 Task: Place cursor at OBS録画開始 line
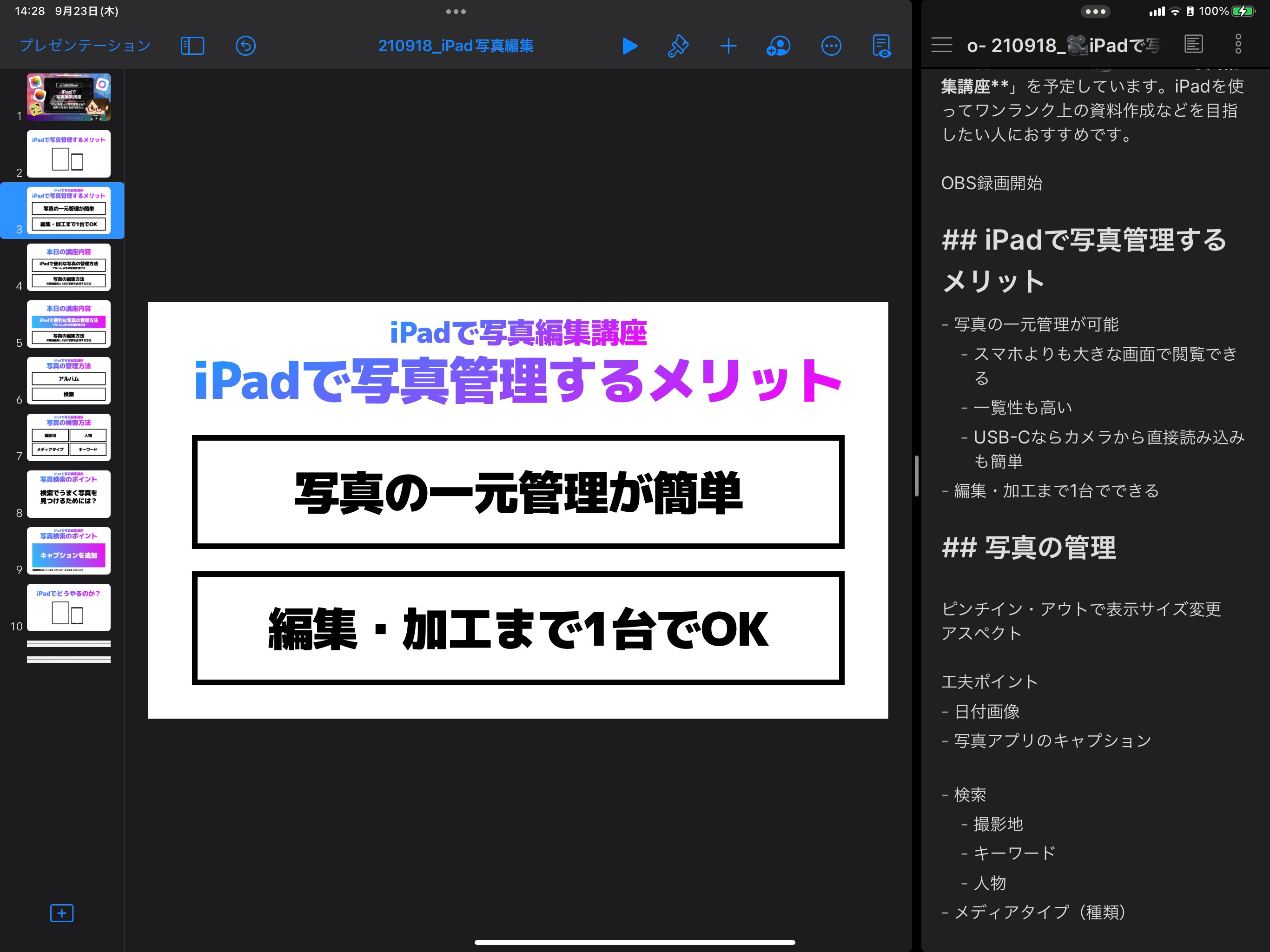[992, 183]
